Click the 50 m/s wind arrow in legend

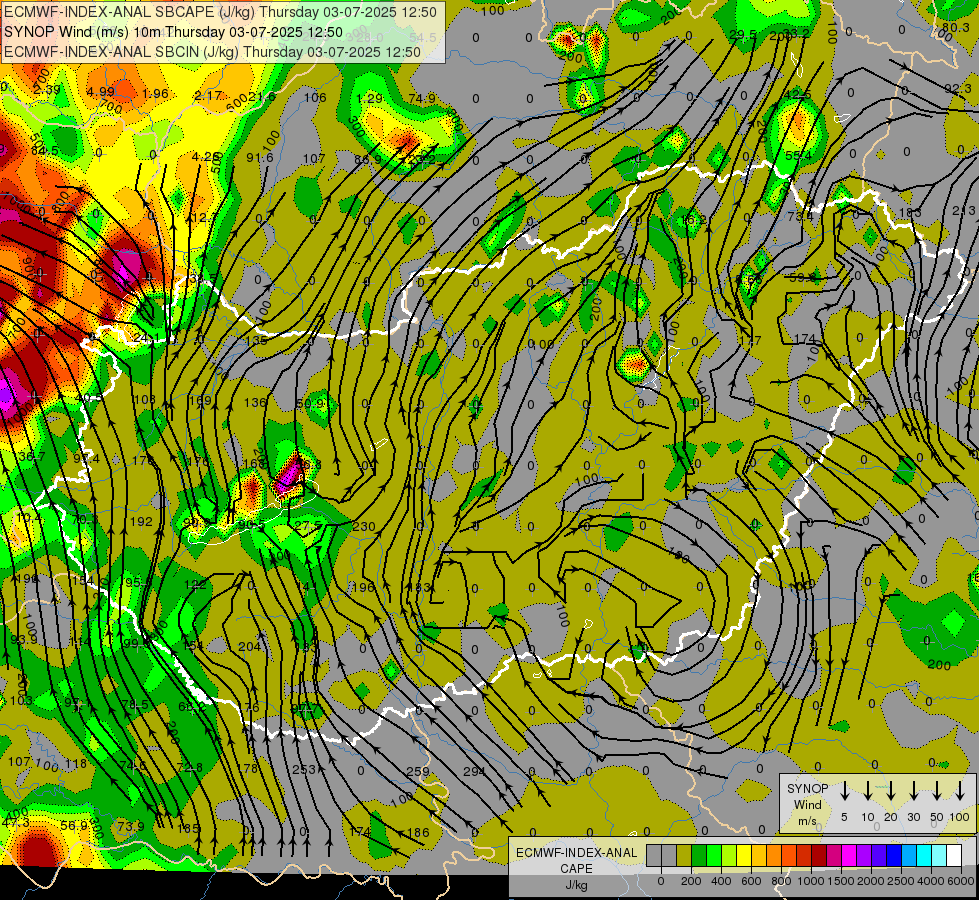pos(937,791)
